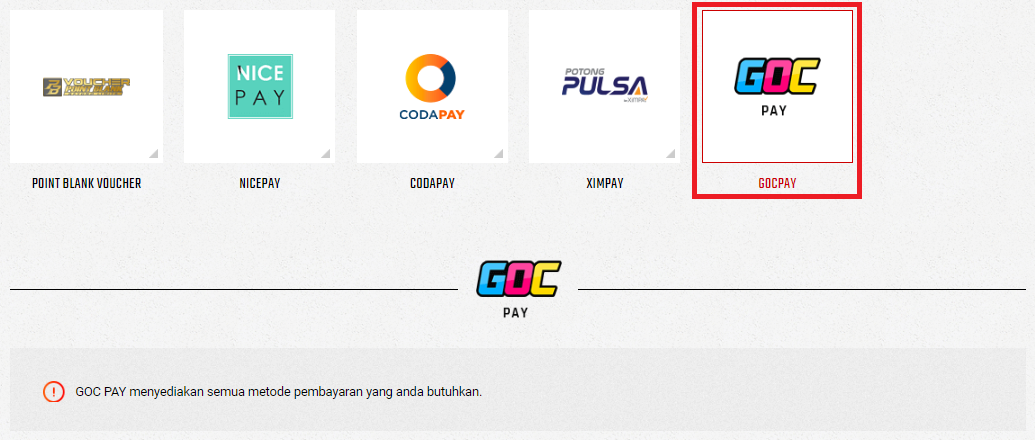Select the Point Blank Voucher logo
This screenshot has height=440, width=1035.
86,86
